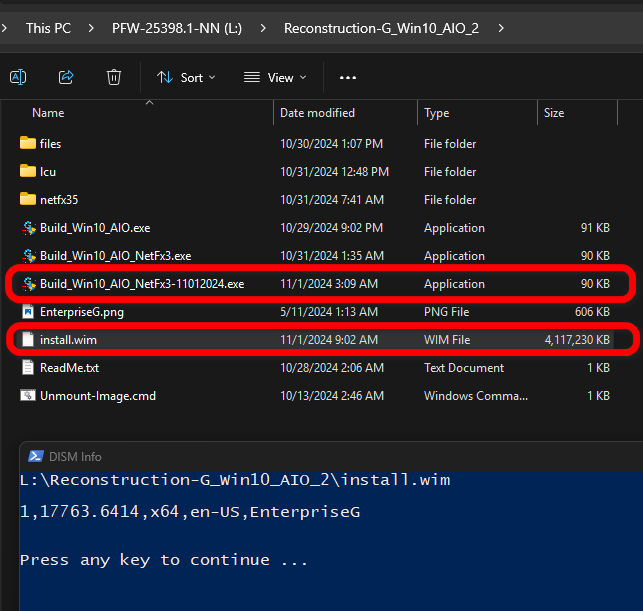Open the View dropdown

[x=275, y=78]
